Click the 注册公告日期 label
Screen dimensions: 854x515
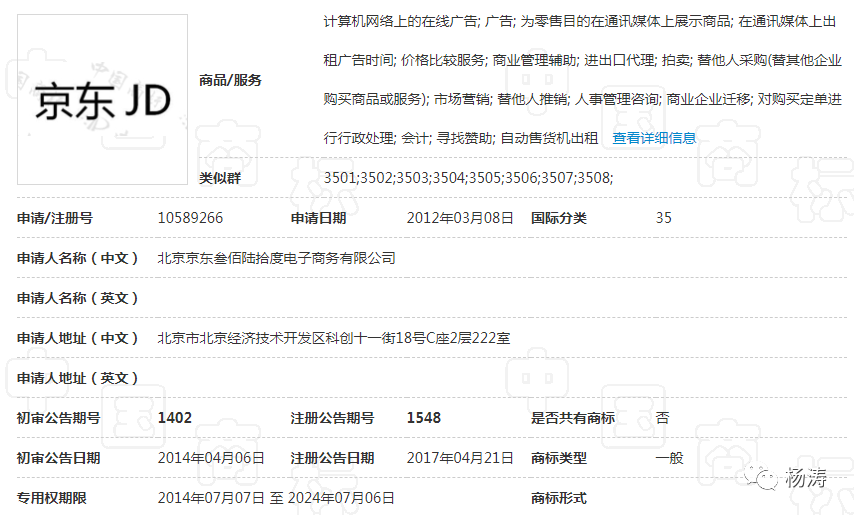coord(332,458)
